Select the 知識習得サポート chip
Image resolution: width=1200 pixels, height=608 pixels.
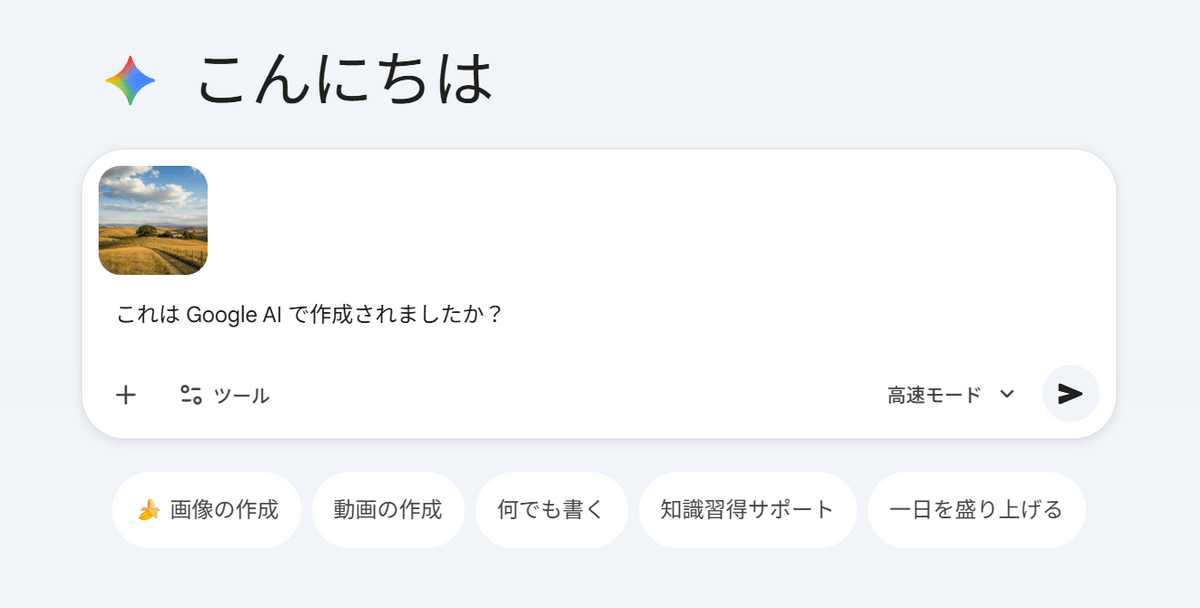click(747, 510)
